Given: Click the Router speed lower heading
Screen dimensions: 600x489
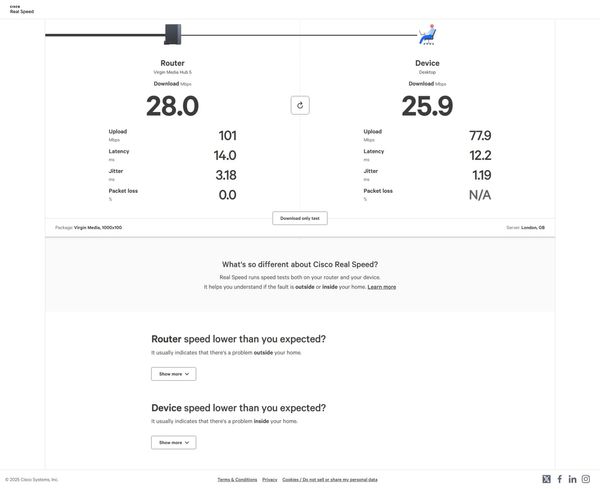Looking at the screenshot, I should click(238, 339).
